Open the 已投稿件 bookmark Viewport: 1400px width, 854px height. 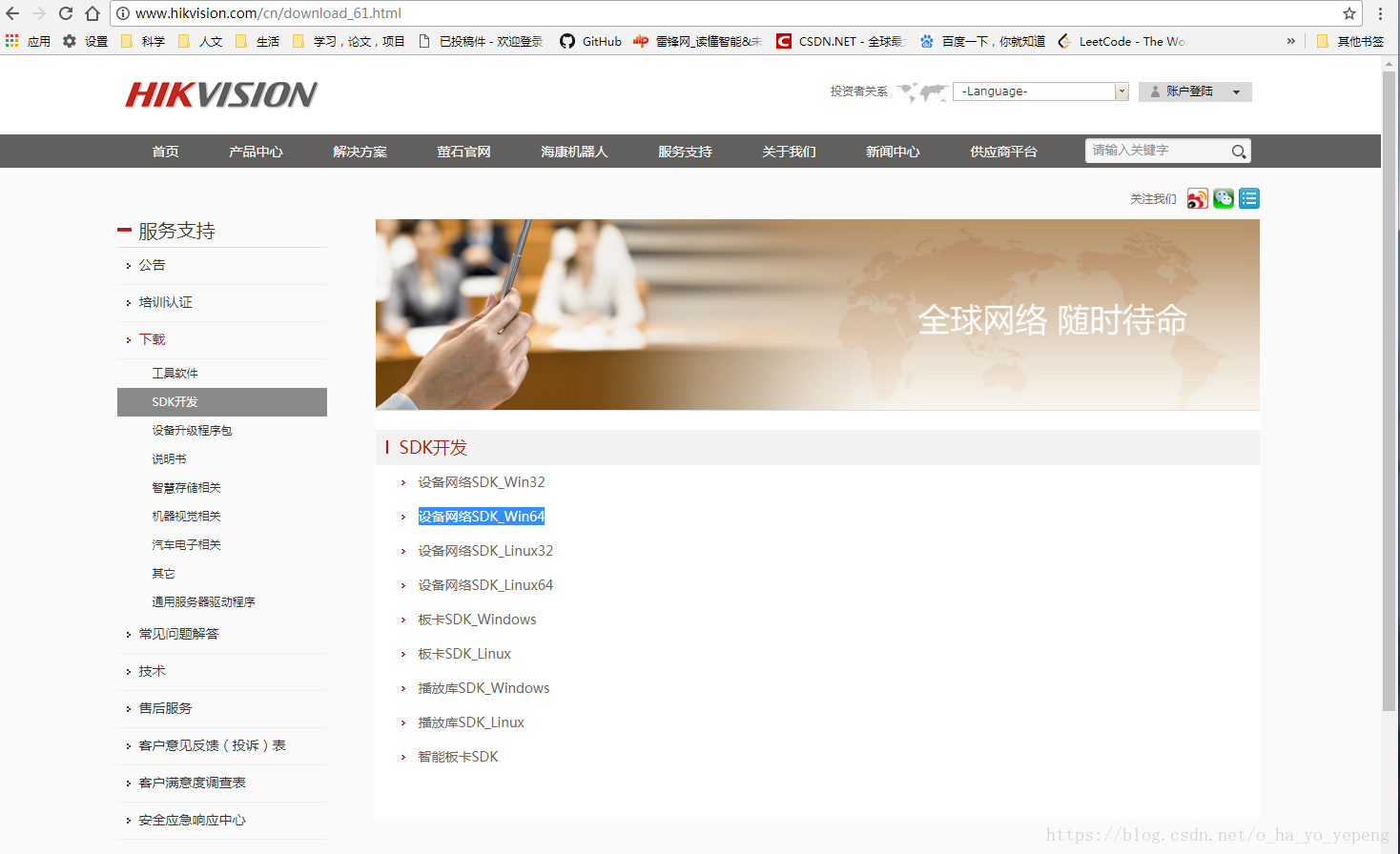point(481,41)
